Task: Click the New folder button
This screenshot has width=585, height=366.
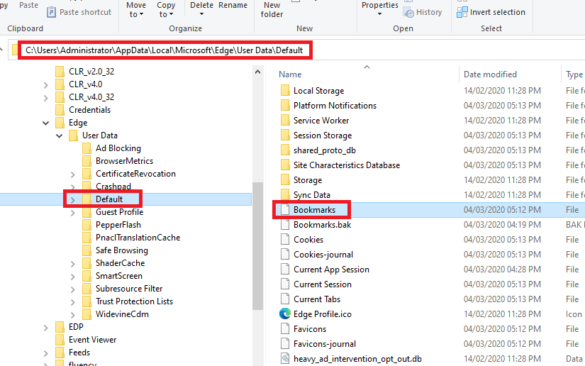Action: coord(272,9)
